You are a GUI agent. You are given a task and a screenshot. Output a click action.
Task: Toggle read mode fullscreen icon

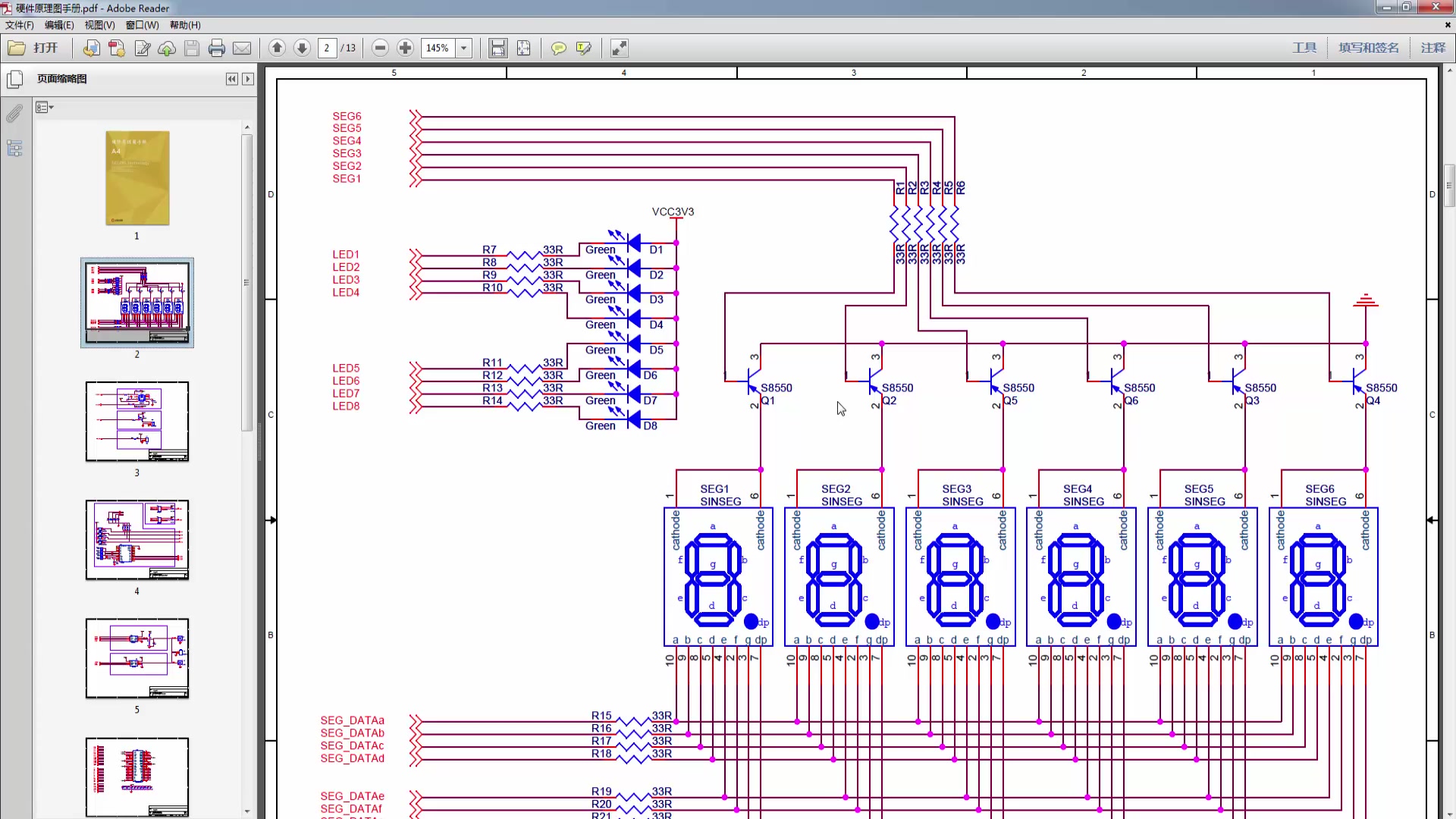[x=620, y=48]
